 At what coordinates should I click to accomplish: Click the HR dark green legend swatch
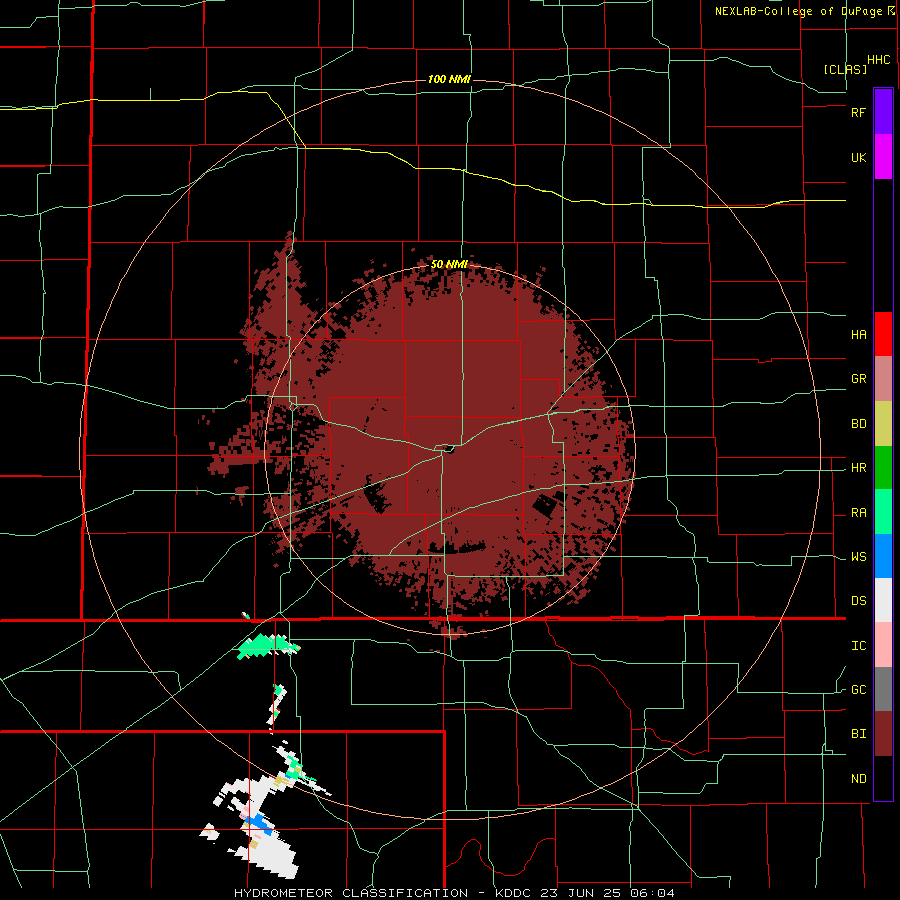point(883,468)
